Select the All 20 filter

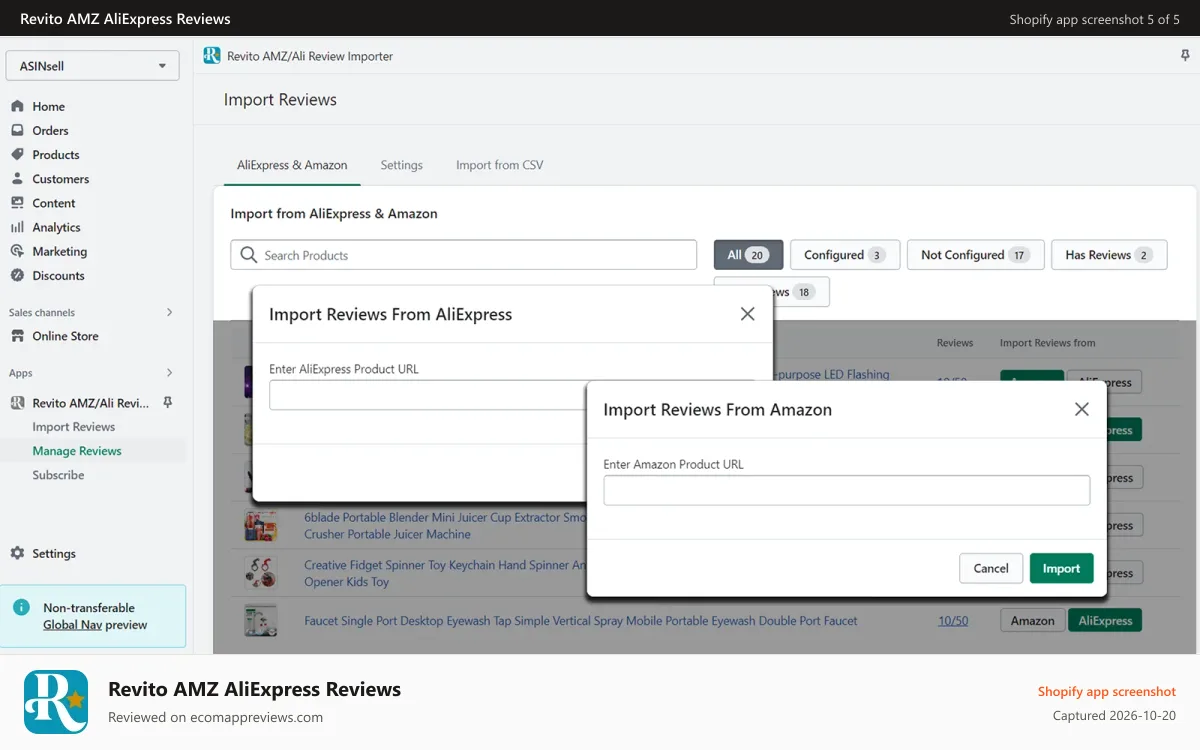[x=748, y=255]
